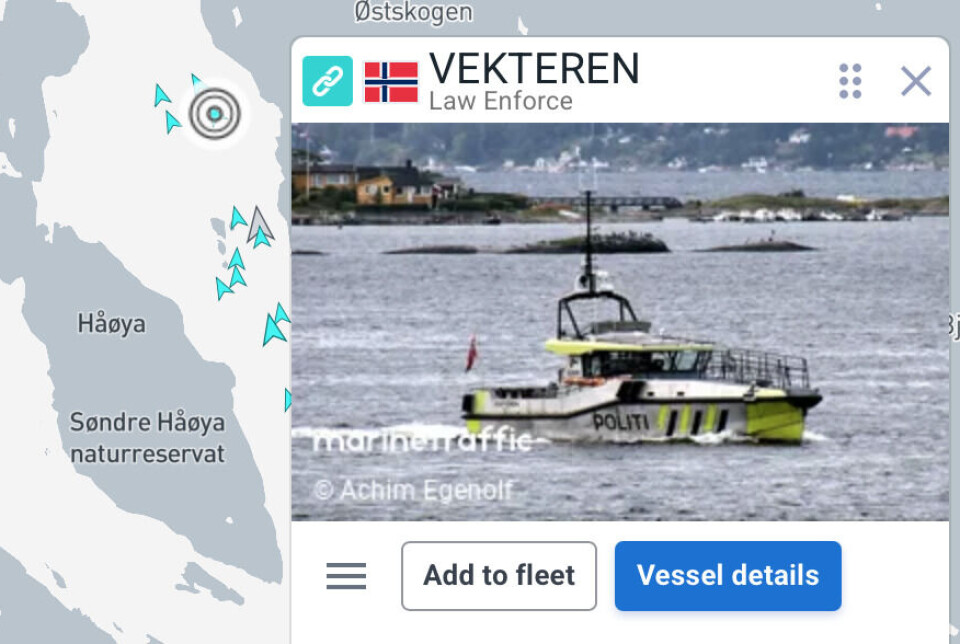
Task: Click the VEKTEREN vessel name title
Action: tap(534, 68)
